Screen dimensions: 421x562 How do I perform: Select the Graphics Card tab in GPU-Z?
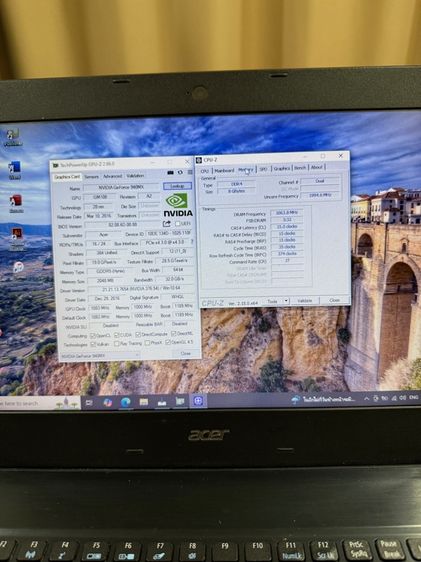click(67, 177)
